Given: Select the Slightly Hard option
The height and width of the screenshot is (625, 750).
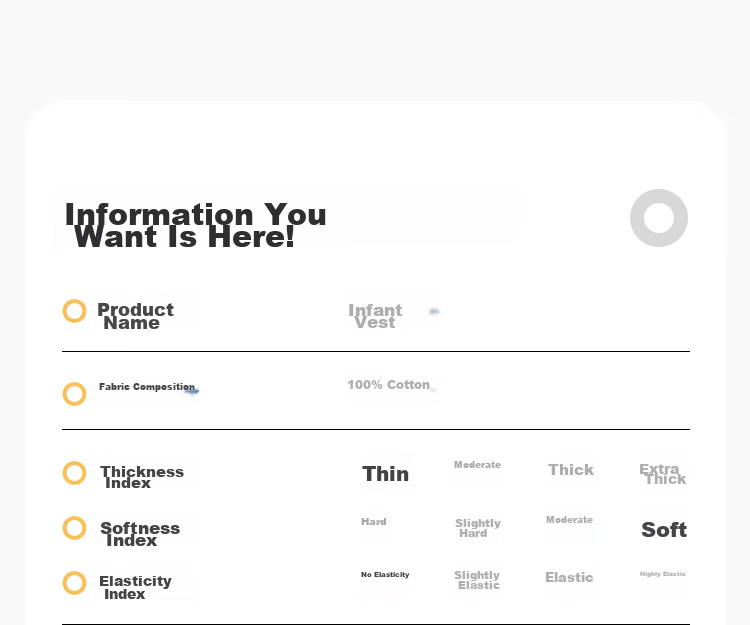Looking at the screenshot, I should pos(477,528).
